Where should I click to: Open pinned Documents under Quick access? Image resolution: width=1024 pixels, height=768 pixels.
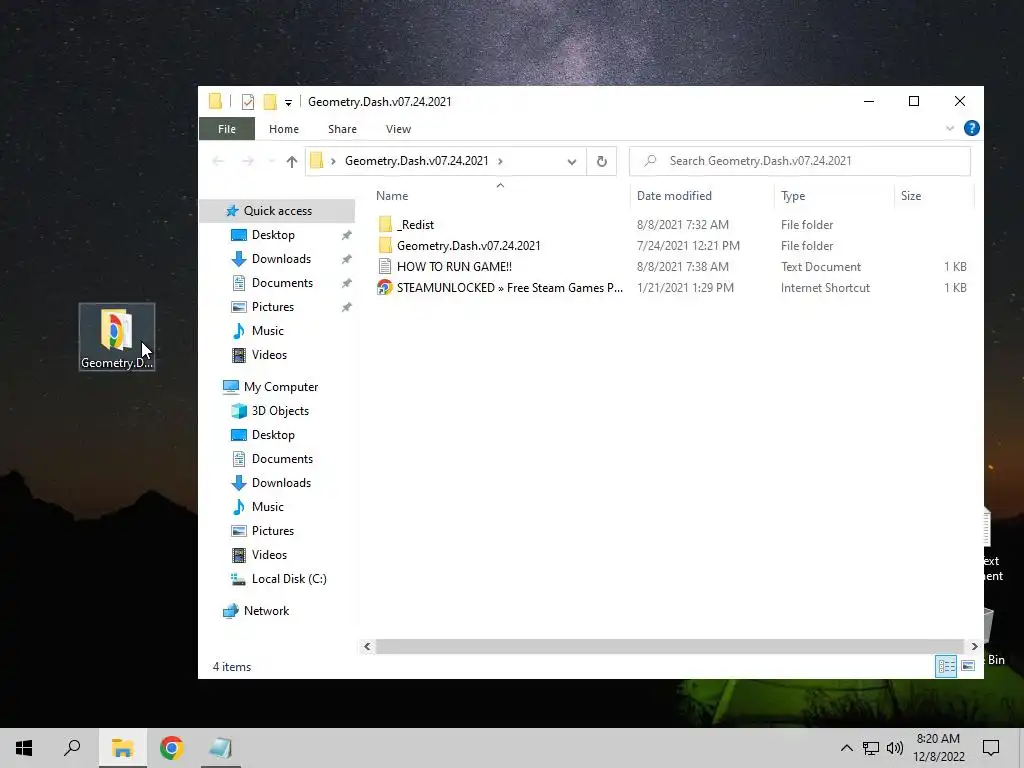pos(282,283)
